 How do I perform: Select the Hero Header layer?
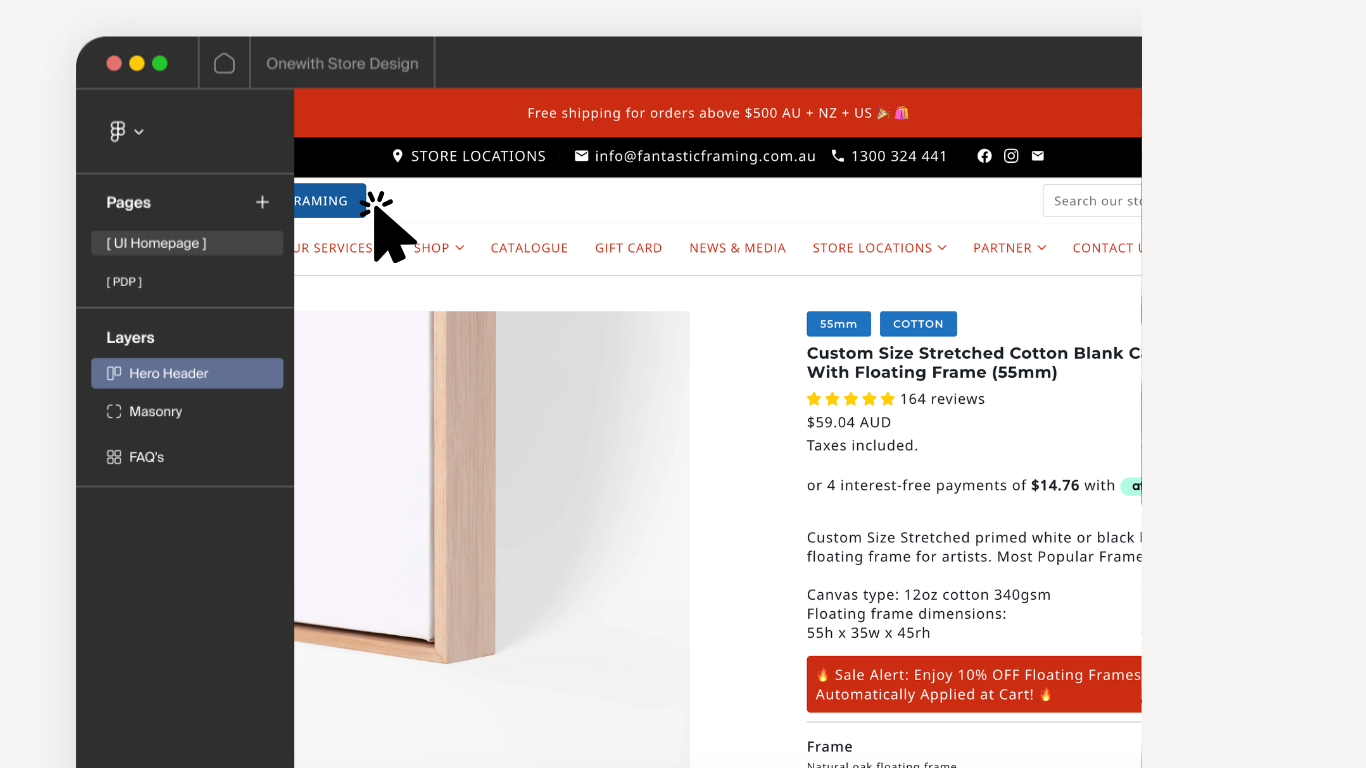tap(187, 373)
